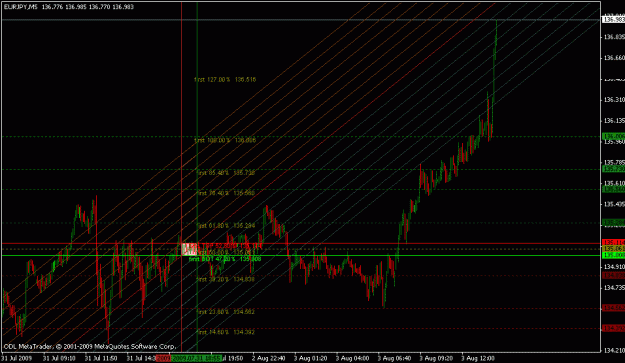Select the 100.00% Fibonacci level label
The image size is (625, 363).
point(225,140)
